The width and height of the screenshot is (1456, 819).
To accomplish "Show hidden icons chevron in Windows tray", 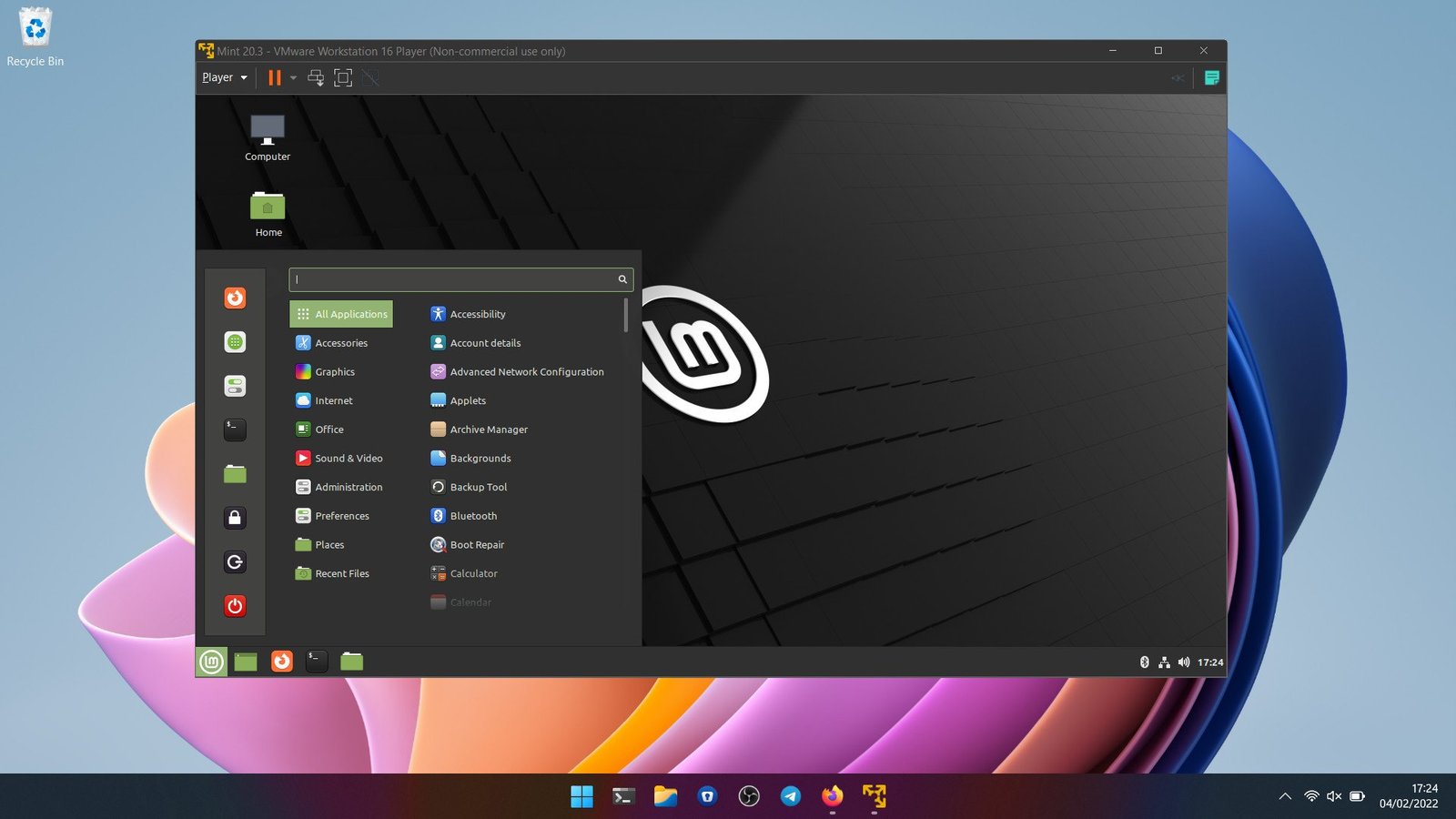I will pos(1285,796).
